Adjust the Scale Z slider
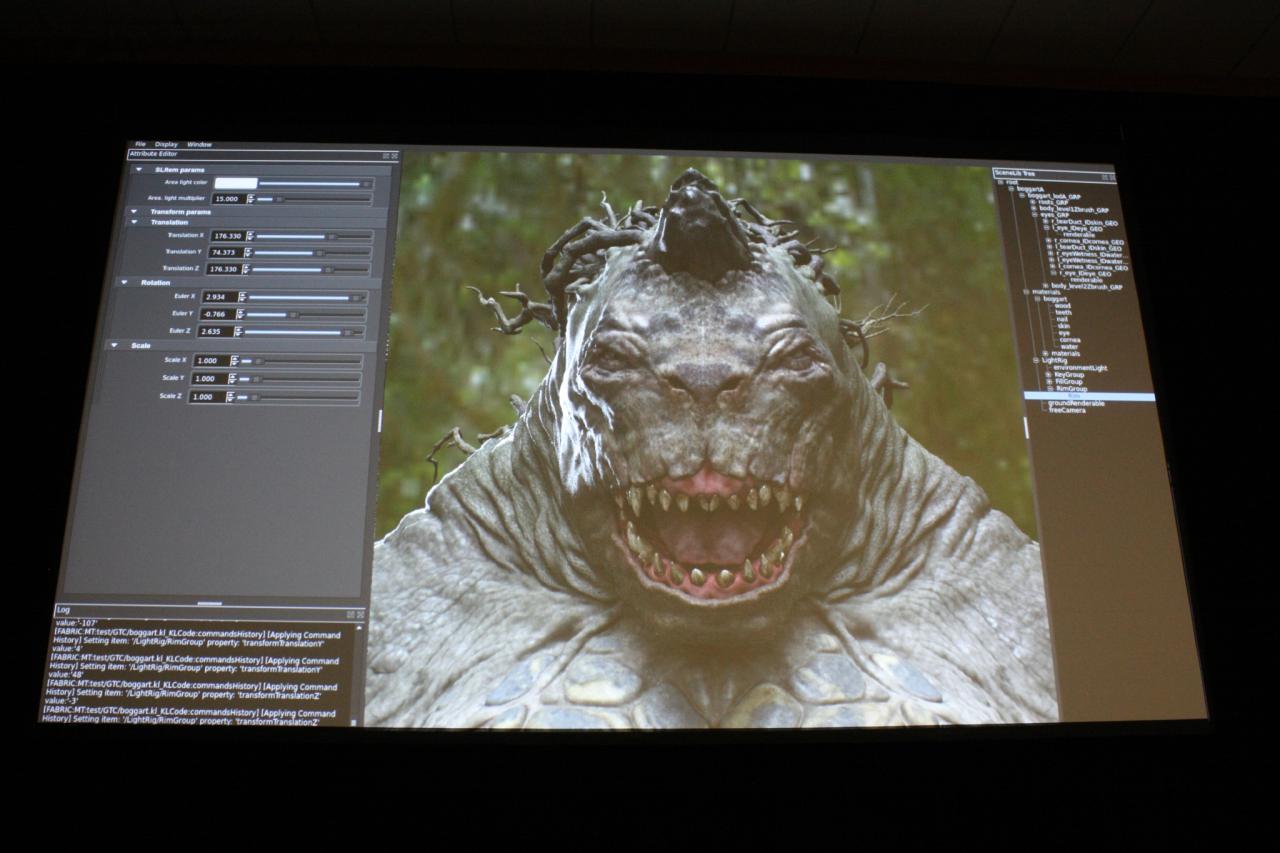Viewport: 1280px width, 853px height. 297,396
